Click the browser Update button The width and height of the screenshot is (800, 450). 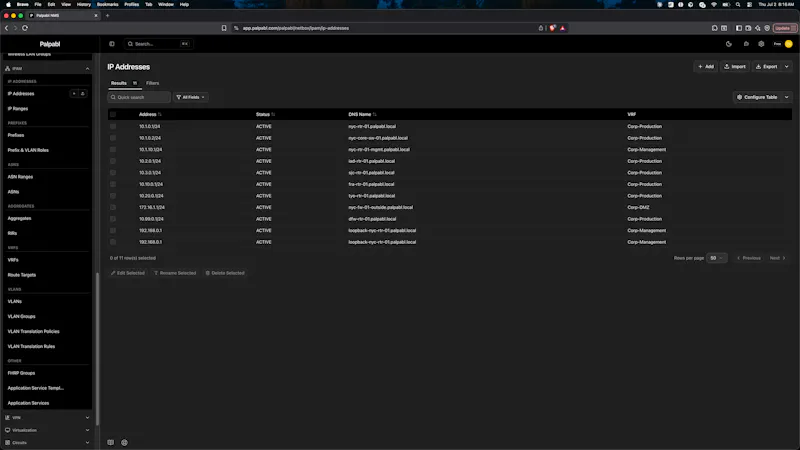tap(785, 28)
